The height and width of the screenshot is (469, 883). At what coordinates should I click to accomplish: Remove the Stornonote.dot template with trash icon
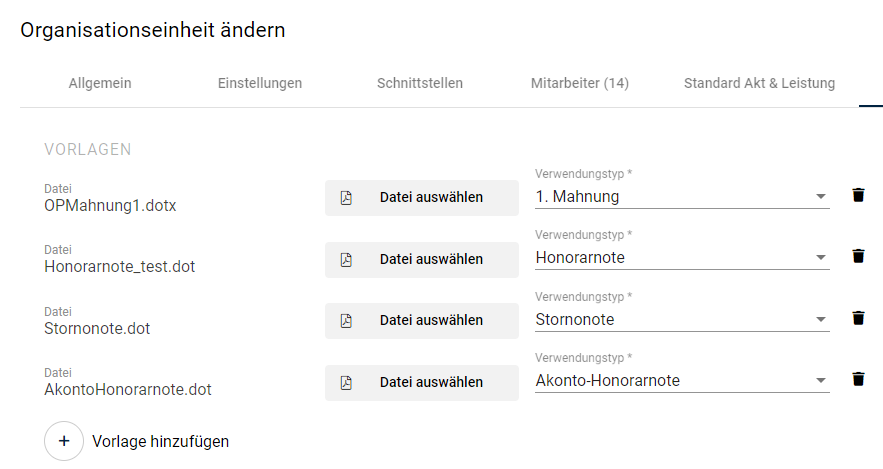point(858,318)
